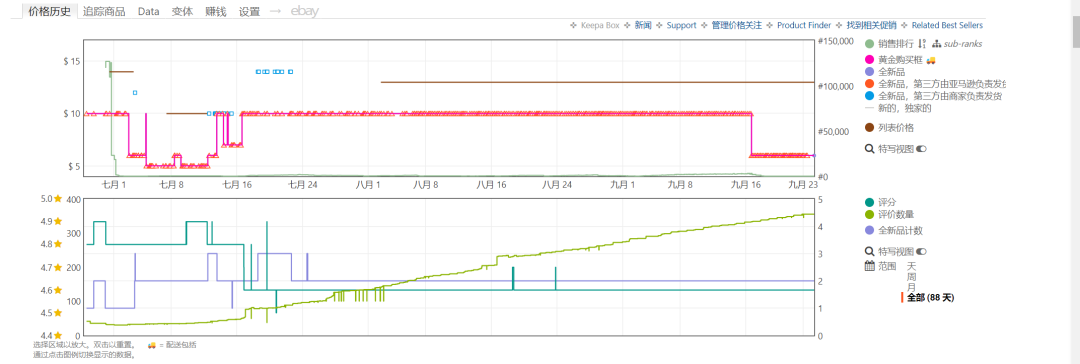The height and width of the screenshot is (364, 1080).
Task: Click the calendar 范围 icon
Action: pyautogui.click(x=869, y=265)
